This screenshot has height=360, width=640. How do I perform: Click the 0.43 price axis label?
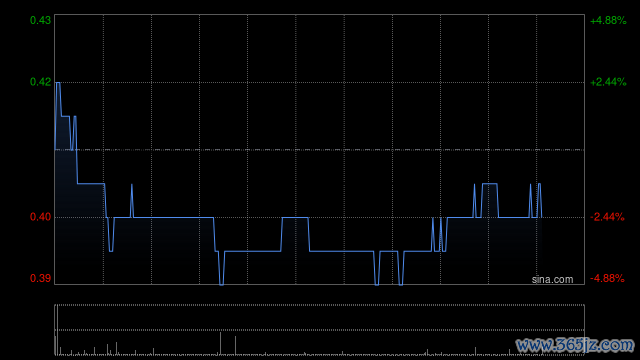[40, 20]
